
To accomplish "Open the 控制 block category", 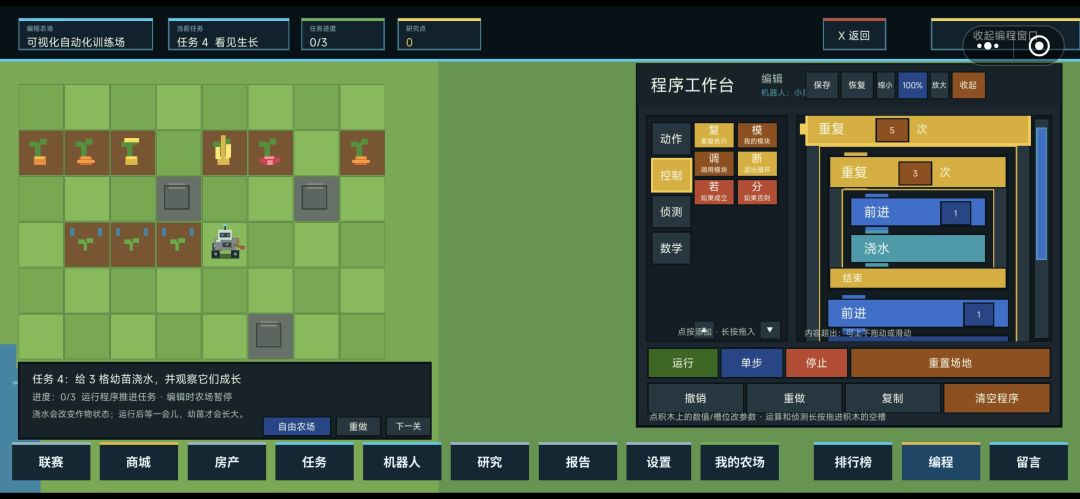I will pos(672,175).
